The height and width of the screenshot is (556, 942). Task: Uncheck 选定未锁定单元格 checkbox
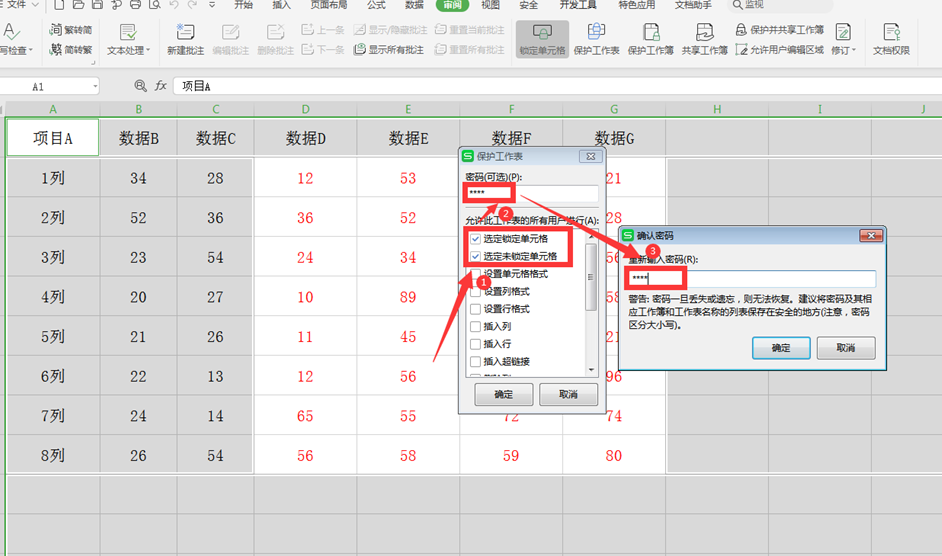tap(475, 256)
